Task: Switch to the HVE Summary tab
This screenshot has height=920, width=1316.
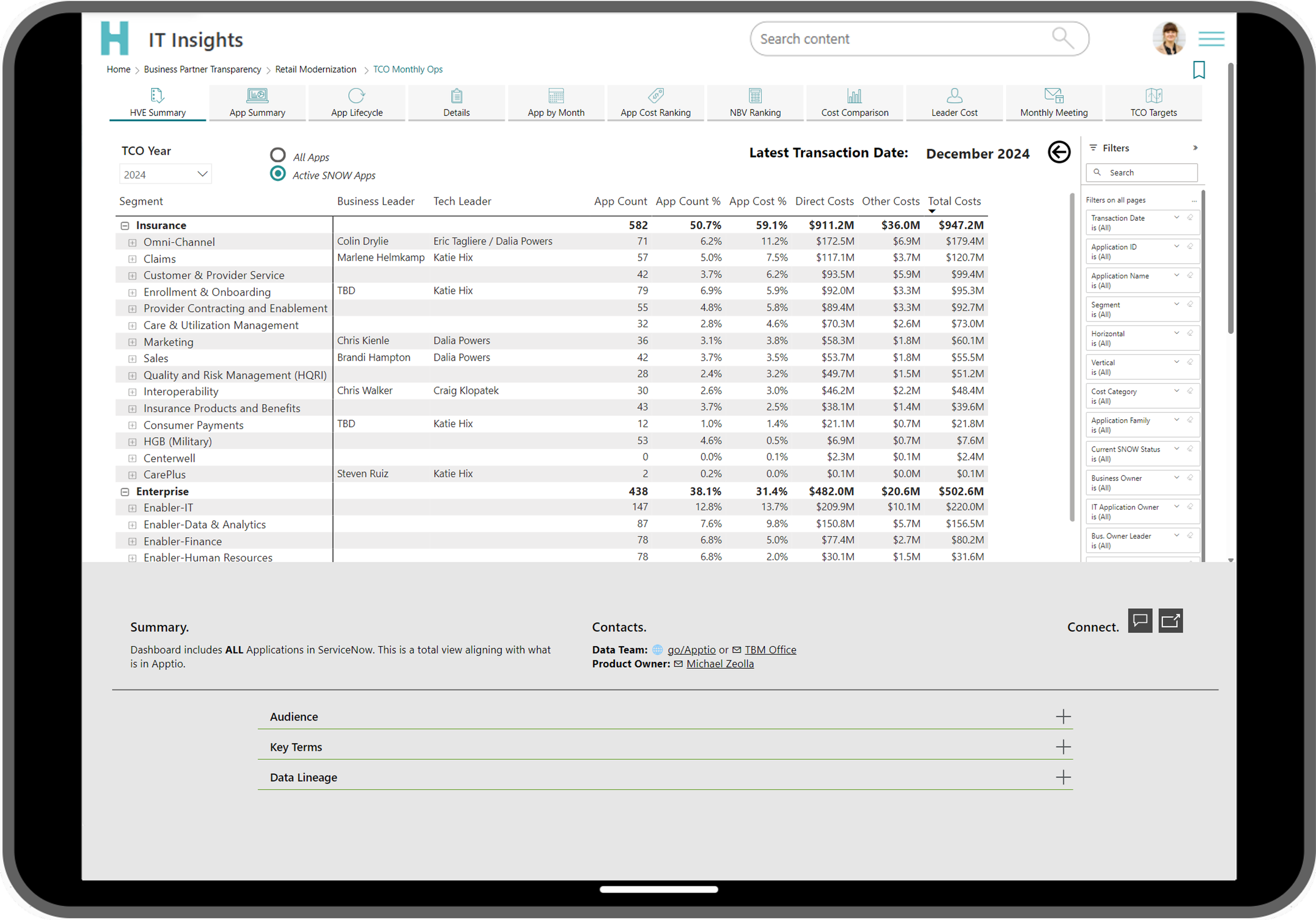Action: pos(157,103)
